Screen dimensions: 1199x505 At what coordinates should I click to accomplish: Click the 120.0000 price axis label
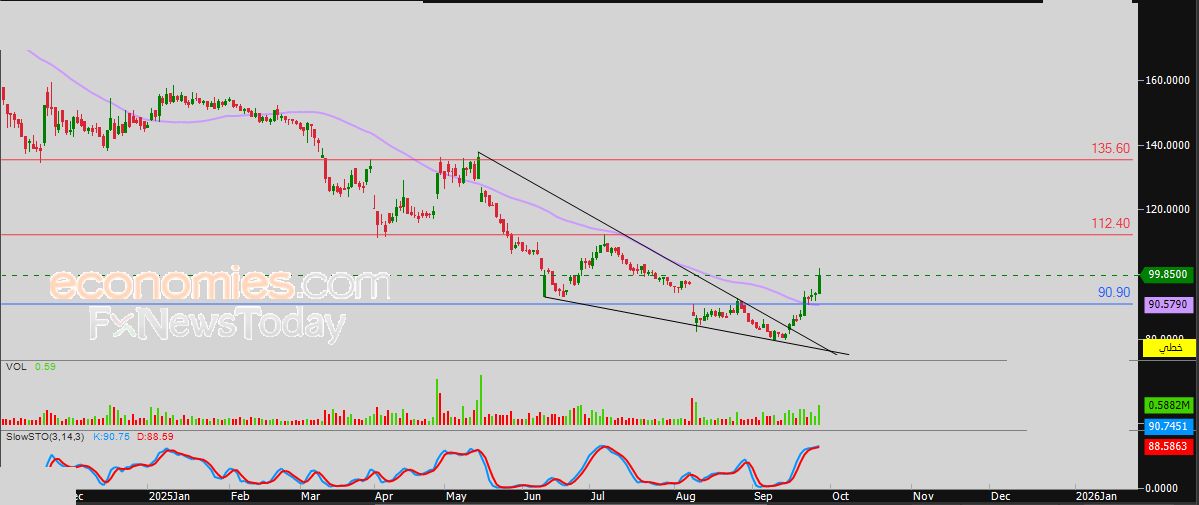click(1168, 208)
